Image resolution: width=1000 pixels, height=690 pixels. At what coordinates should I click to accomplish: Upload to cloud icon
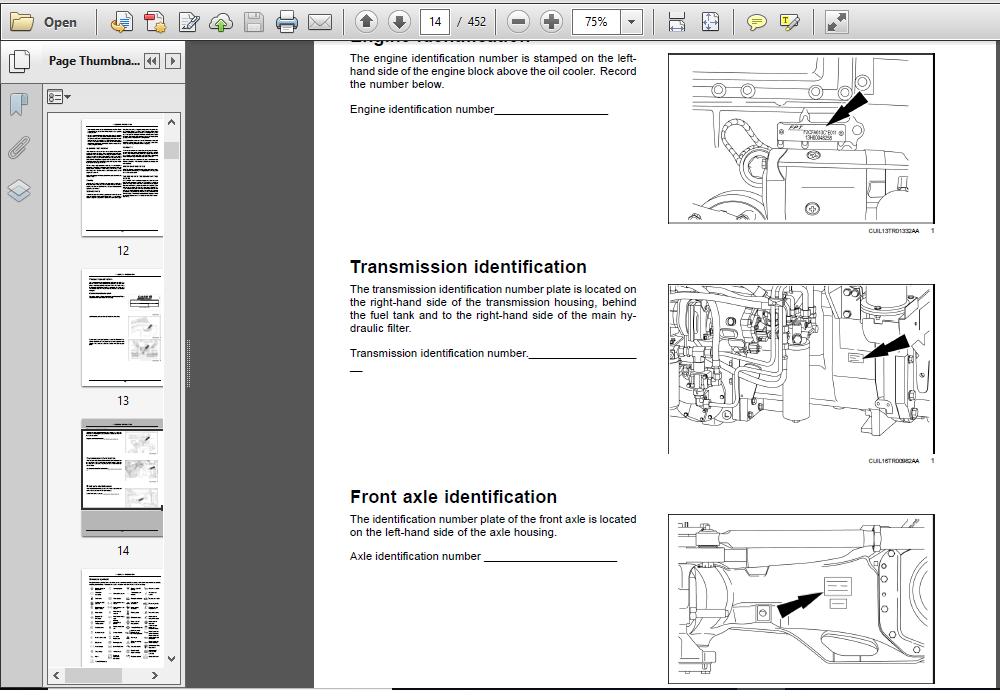221,22
